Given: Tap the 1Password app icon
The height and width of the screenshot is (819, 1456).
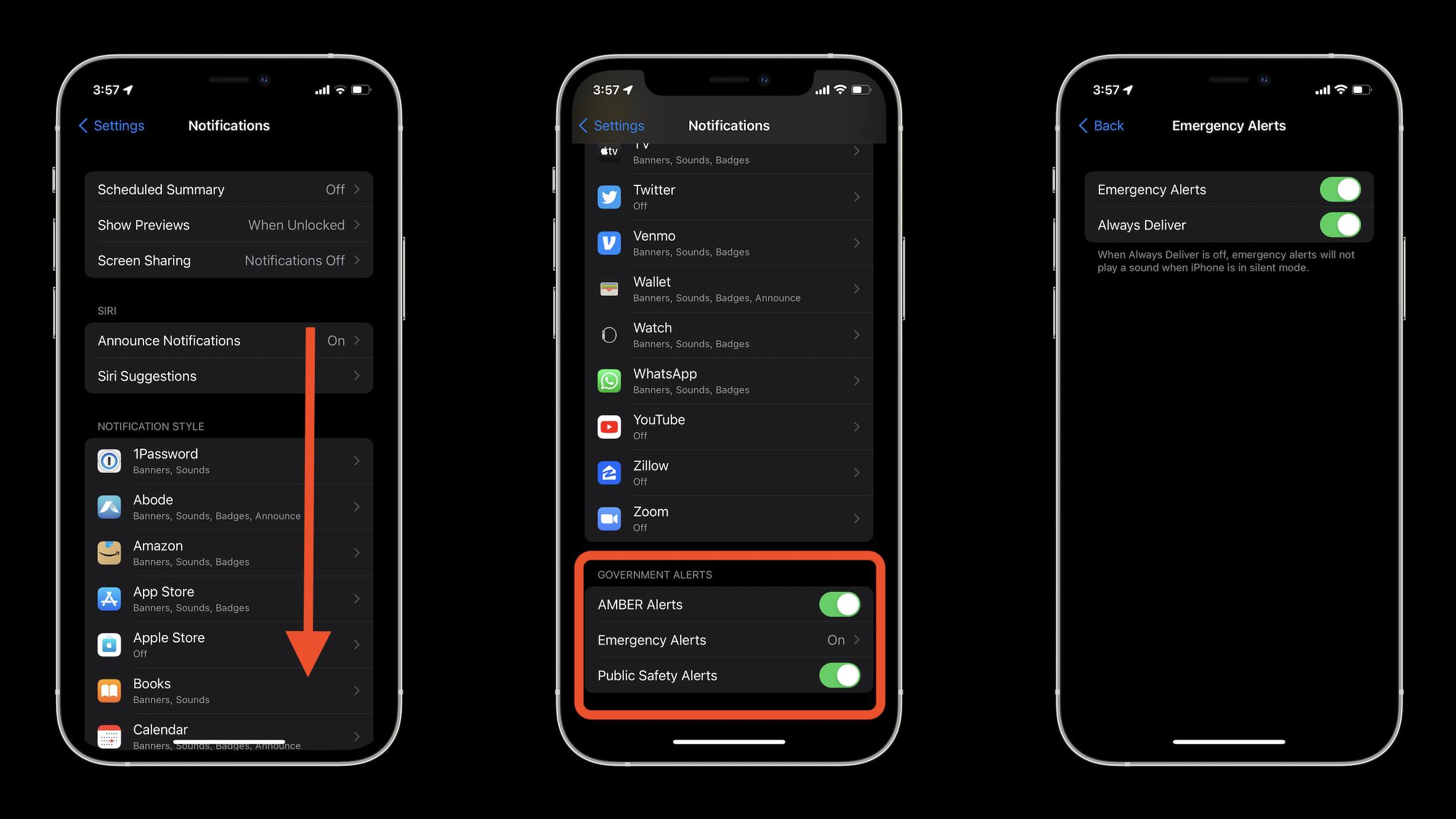Looking at the screenshot, I should point(110,460).
